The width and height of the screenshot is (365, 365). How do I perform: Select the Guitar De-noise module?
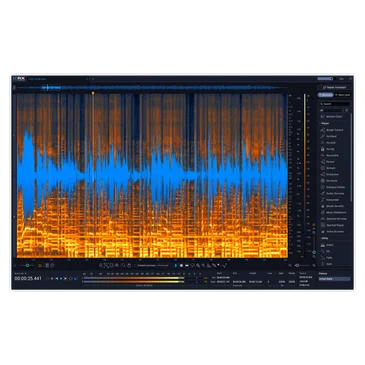coord(334,193)
